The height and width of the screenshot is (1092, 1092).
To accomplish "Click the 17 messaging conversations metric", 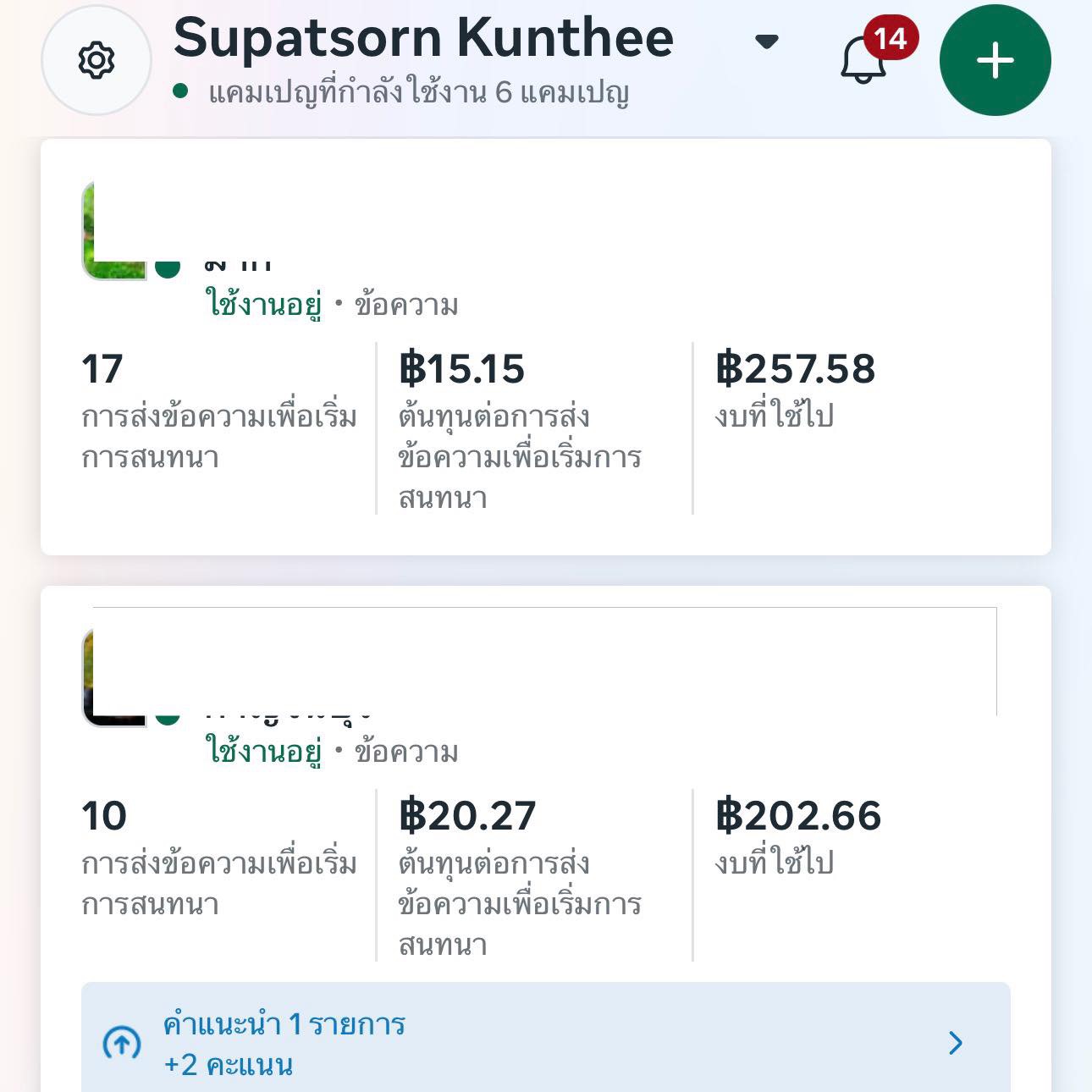I will (x=102, y=369).
